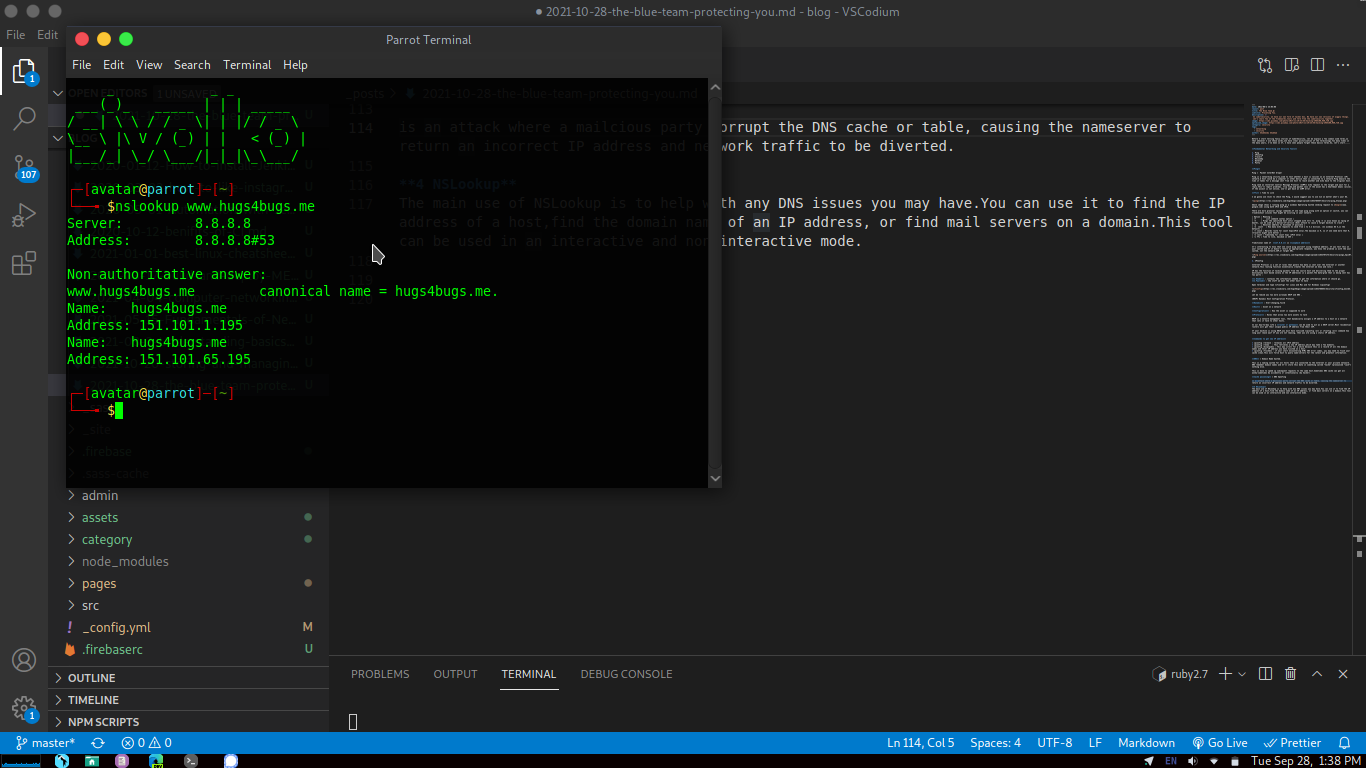Click the Synchronize Changes icon in status bar

click(98, 743)
